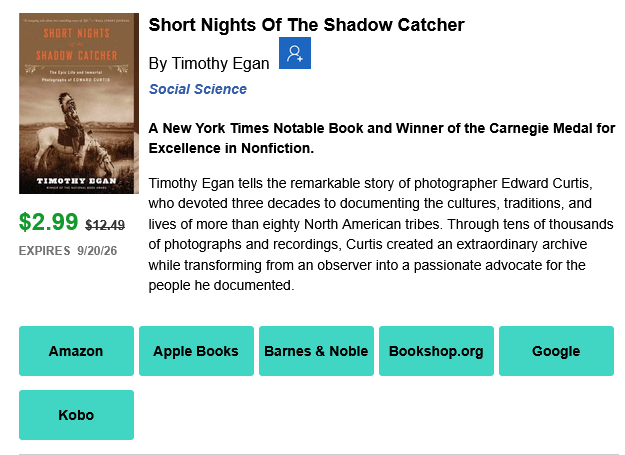This screenshot has width=625, height=455.
Task: Click the Short Nights Of The Shadow Catcher title
Action: [x=307, y=25]
